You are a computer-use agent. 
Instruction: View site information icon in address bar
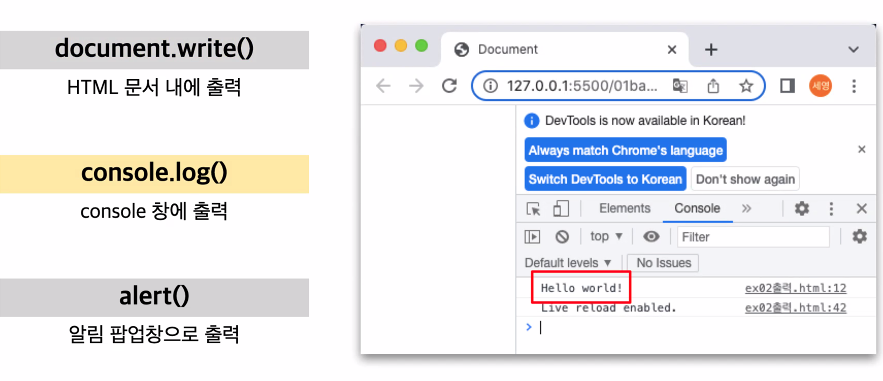point(491,86)
